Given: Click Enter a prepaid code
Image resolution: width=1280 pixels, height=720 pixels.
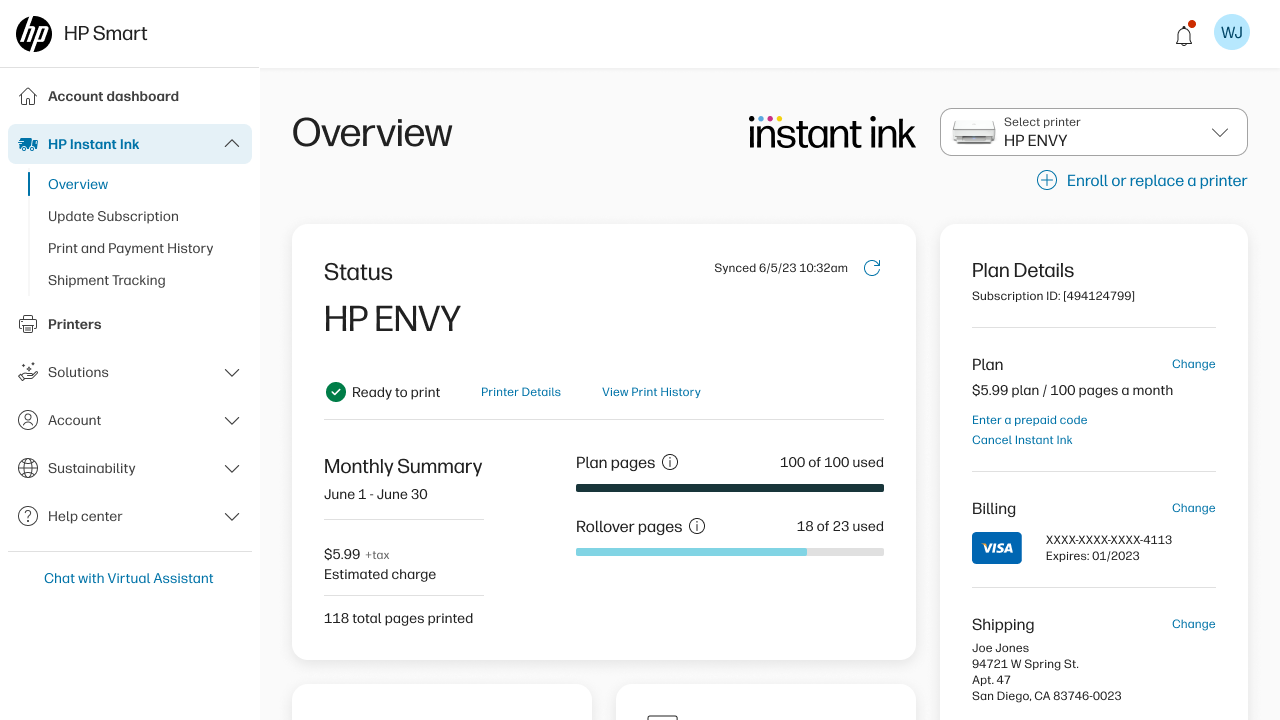Looking at the screenshot, I should click(1030, 420).
